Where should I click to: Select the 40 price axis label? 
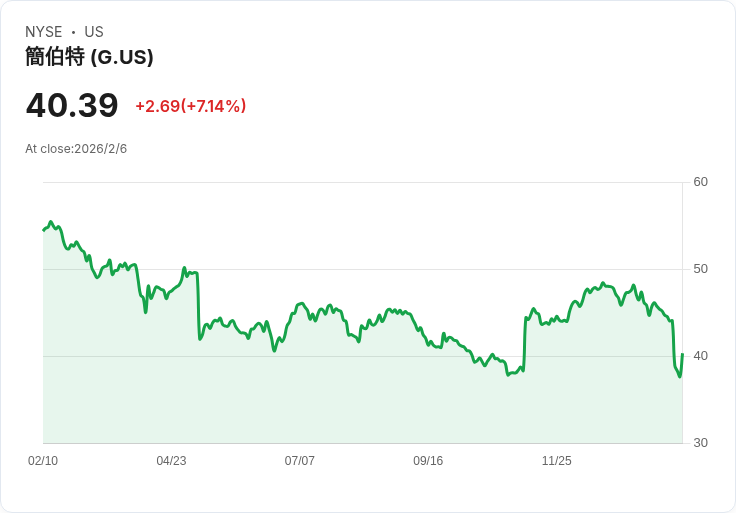[x=700, y=356]
